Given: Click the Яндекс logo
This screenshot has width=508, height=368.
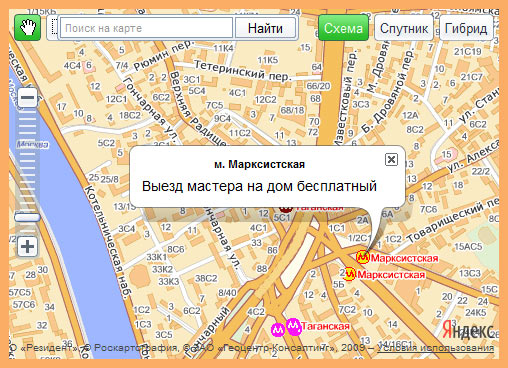Looking at the screenshot, I should (x=468, y=331).
